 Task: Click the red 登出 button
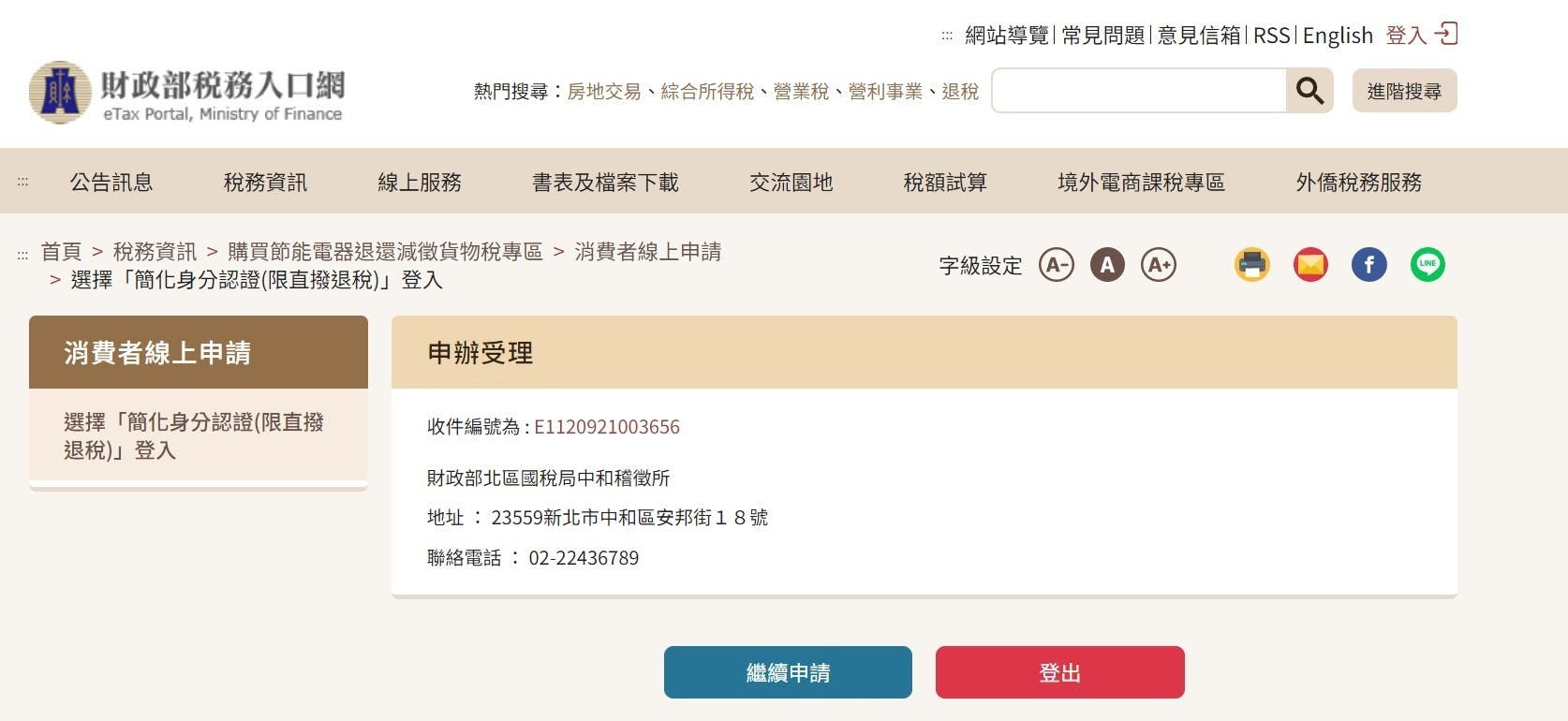click(x=1060, y=672)
